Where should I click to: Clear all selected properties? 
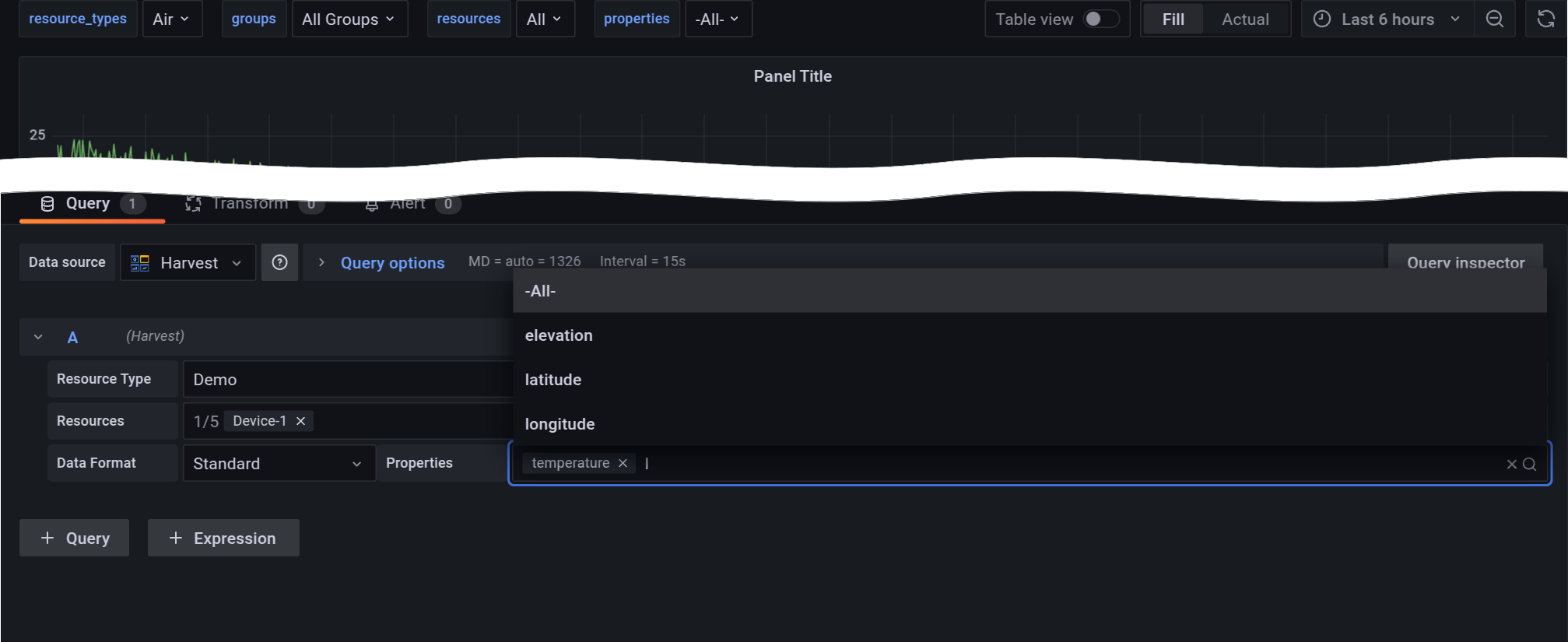1510,464
